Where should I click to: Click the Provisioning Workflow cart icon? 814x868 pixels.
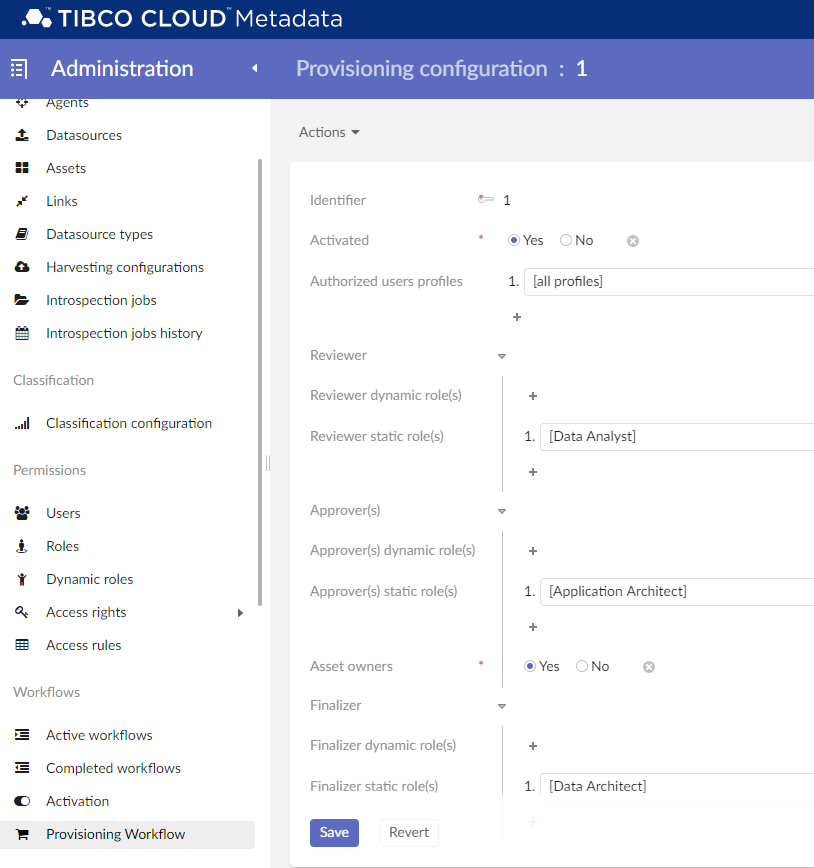click(x=22, y=834)
